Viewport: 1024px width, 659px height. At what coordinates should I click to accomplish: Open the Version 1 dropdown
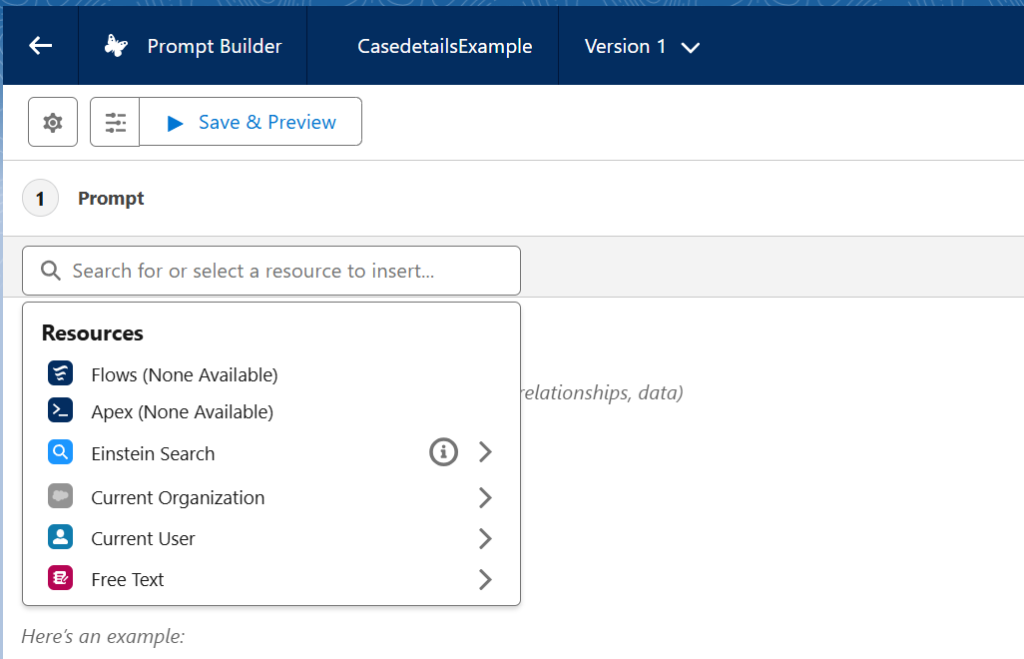coord(642,46)
